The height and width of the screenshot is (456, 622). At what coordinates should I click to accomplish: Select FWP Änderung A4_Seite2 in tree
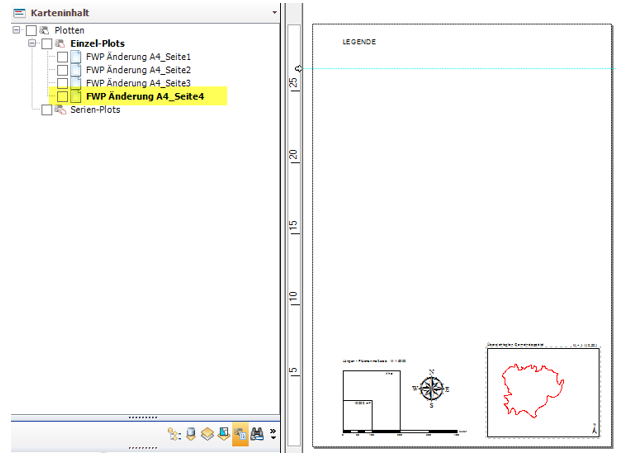(x=138, y=71)
